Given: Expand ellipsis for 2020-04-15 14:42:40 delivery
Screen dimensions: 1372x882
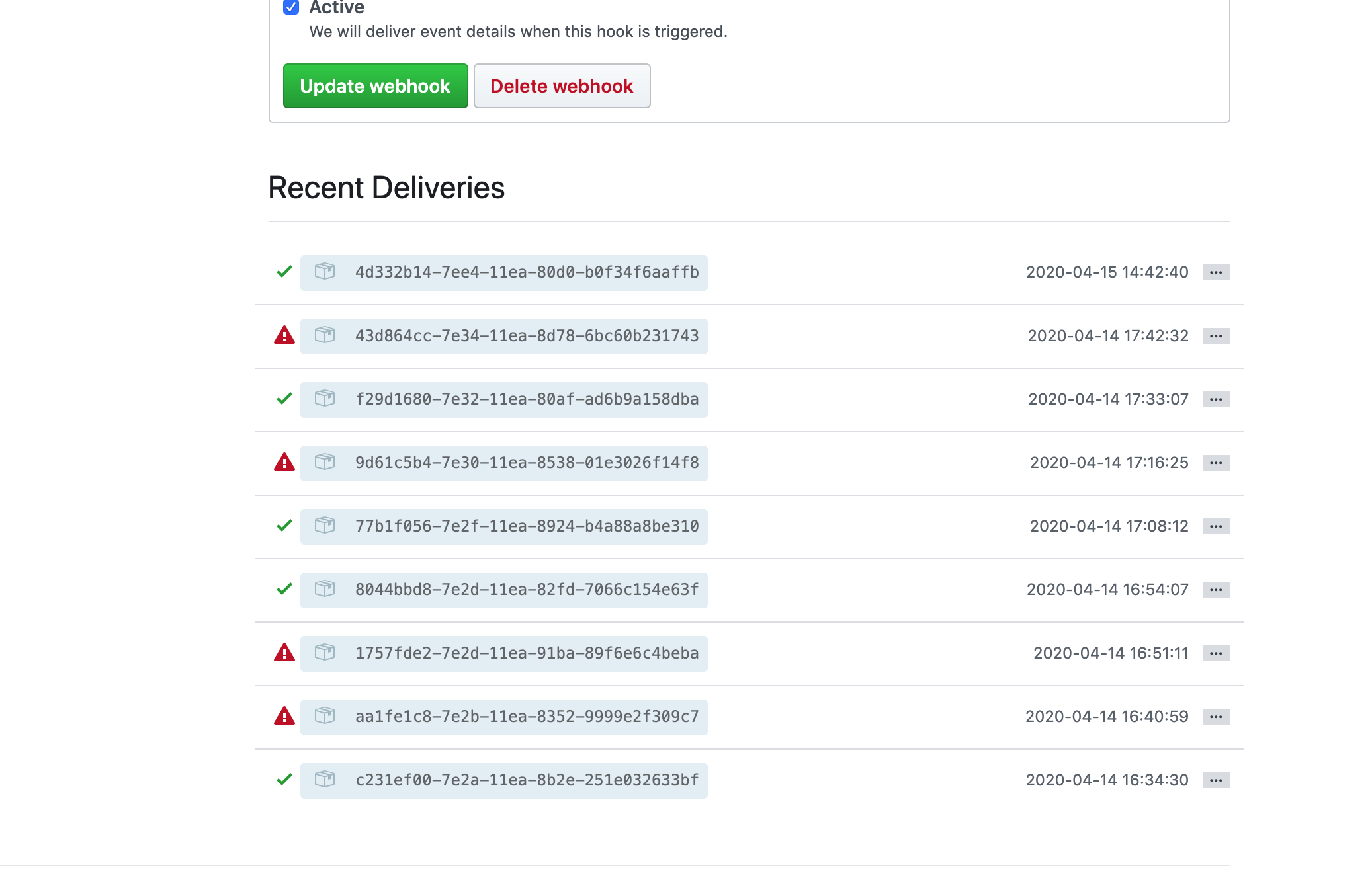Looking at the screenshot, I should (1216, 272).
